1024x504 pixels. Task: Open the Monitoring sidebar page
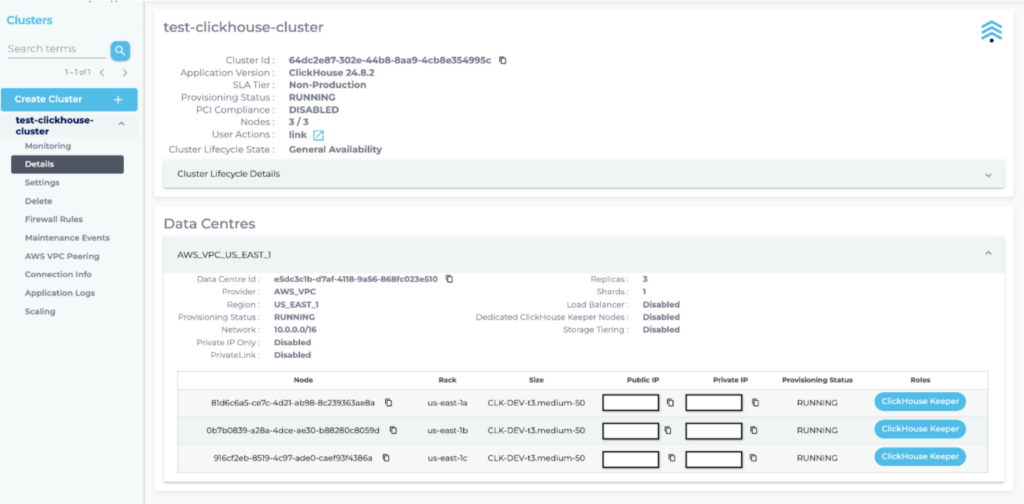[47, 146]
